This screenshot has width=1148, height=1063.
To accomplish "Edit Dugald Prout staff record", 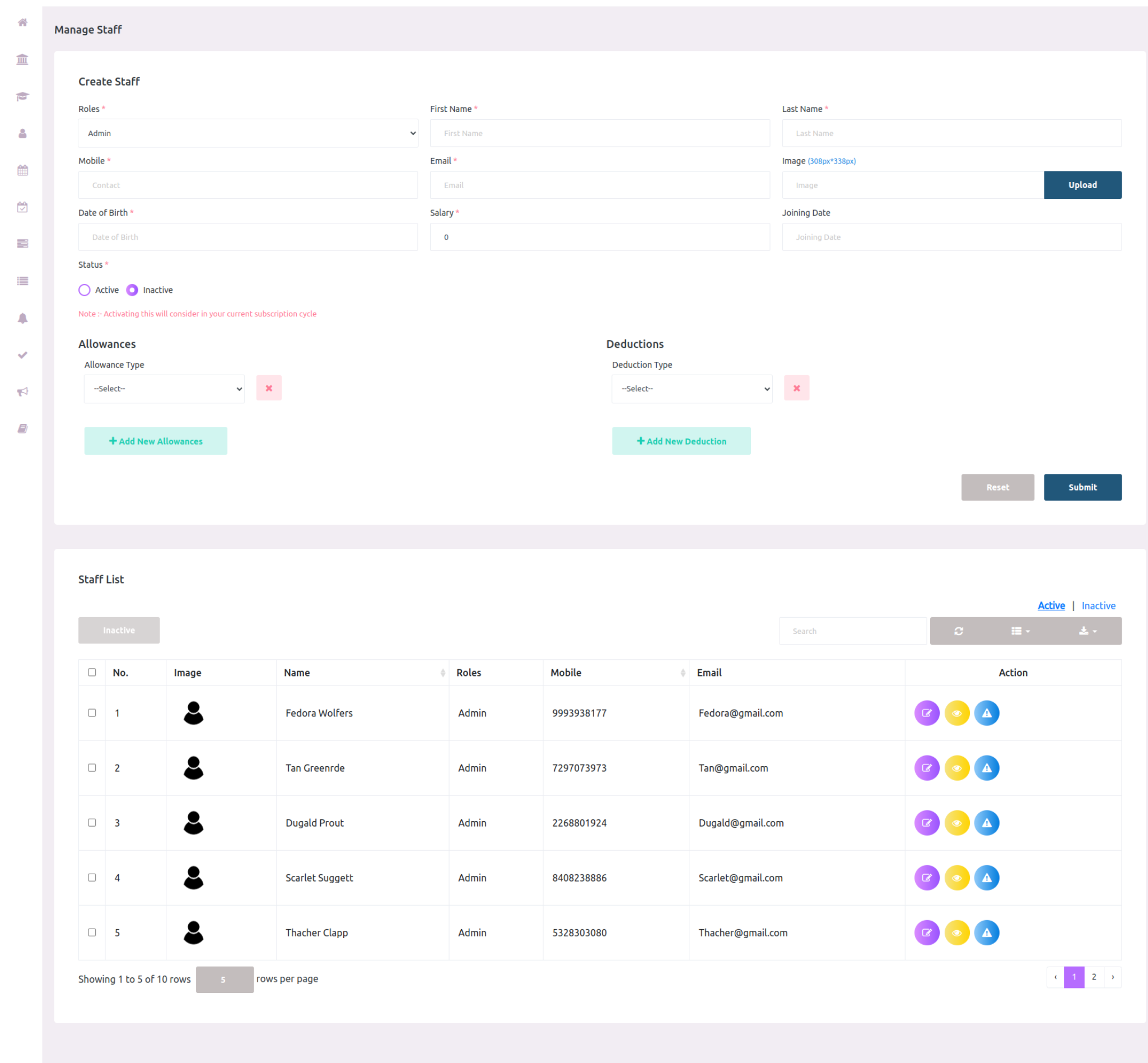I will pos(927,823).
